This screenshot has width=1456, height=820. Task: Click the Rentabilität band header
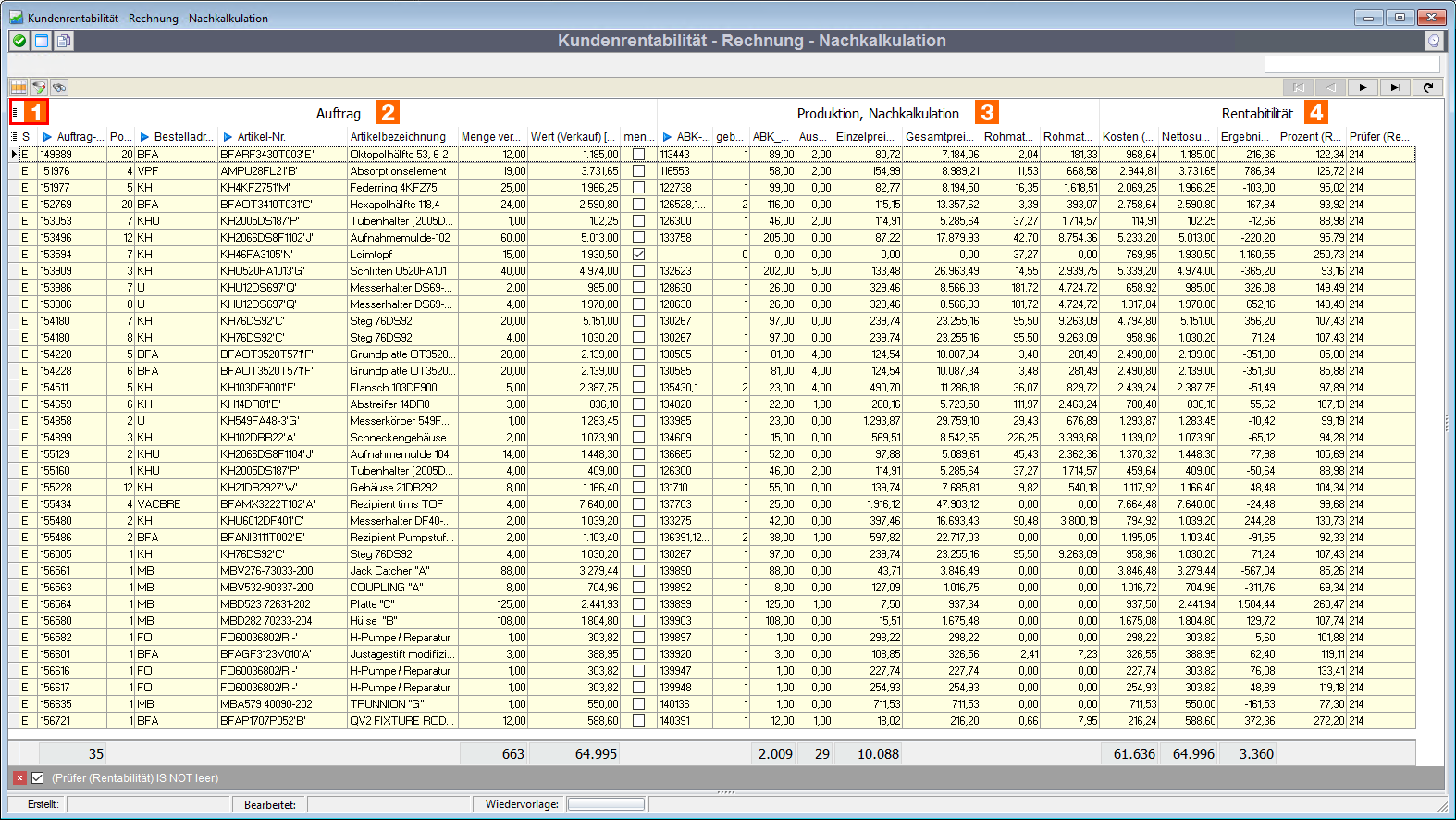(1257, 113)
